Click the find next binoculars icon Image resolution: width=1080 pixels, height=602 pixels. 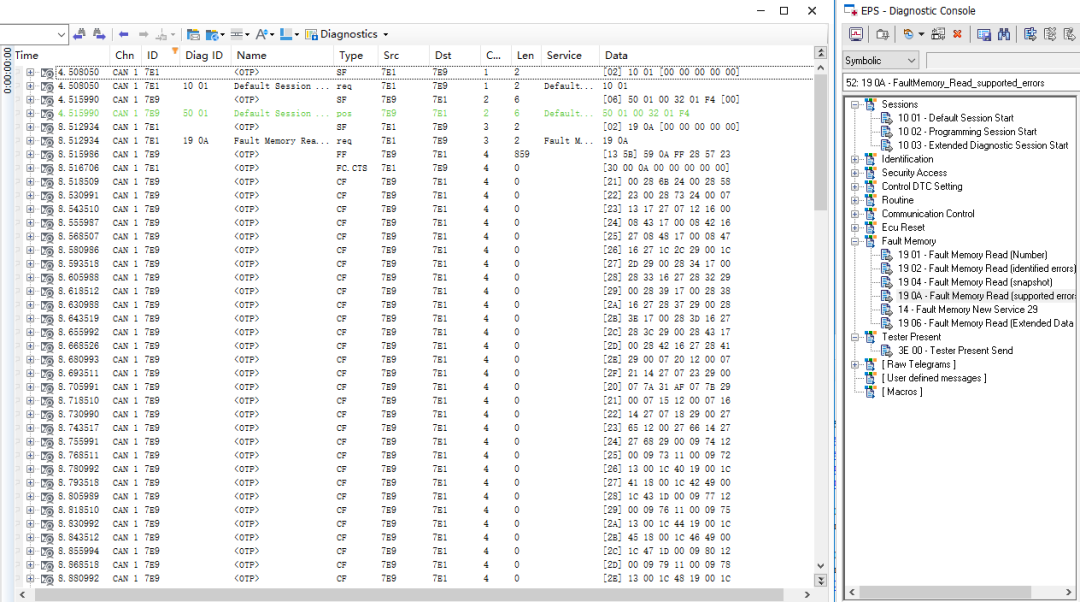coord(99,34)
